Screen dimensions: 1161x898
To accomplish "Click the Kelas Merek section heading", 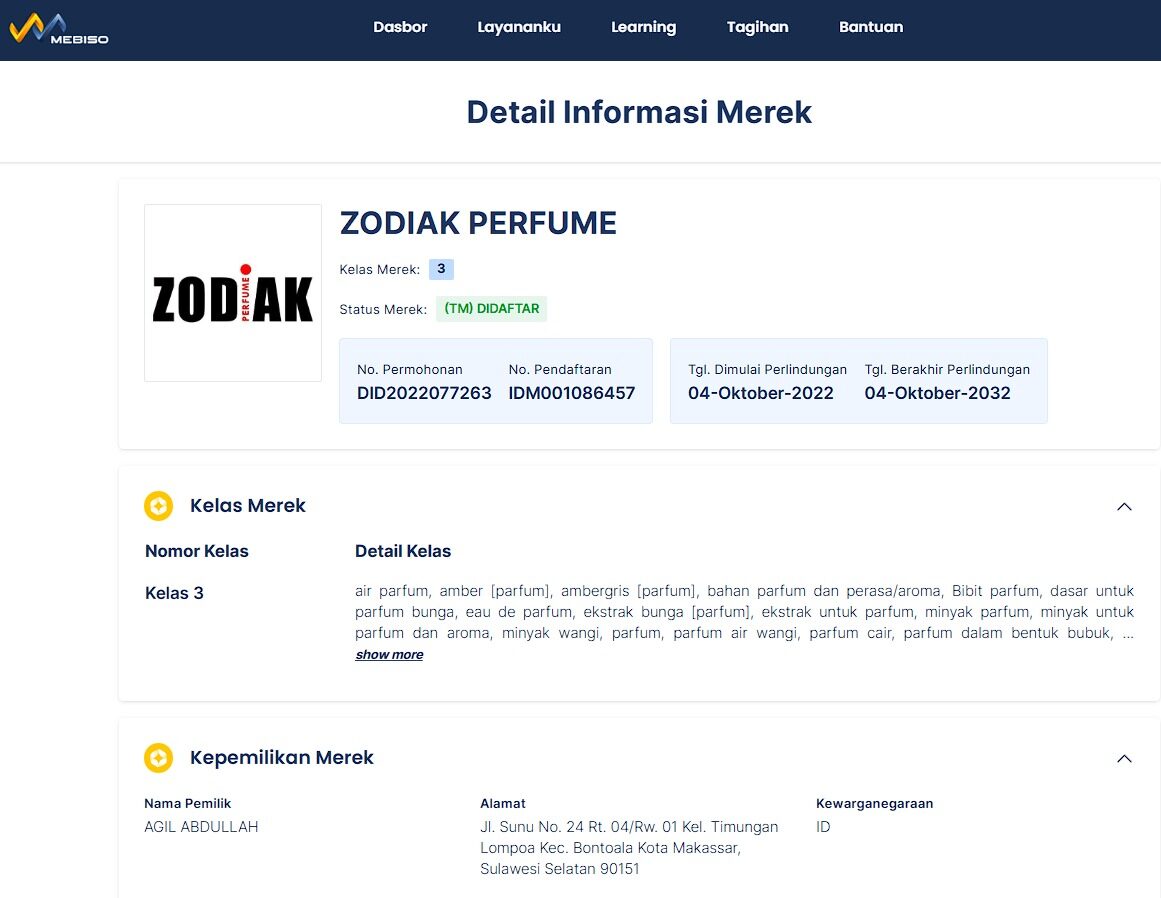I will coord(247,506).
